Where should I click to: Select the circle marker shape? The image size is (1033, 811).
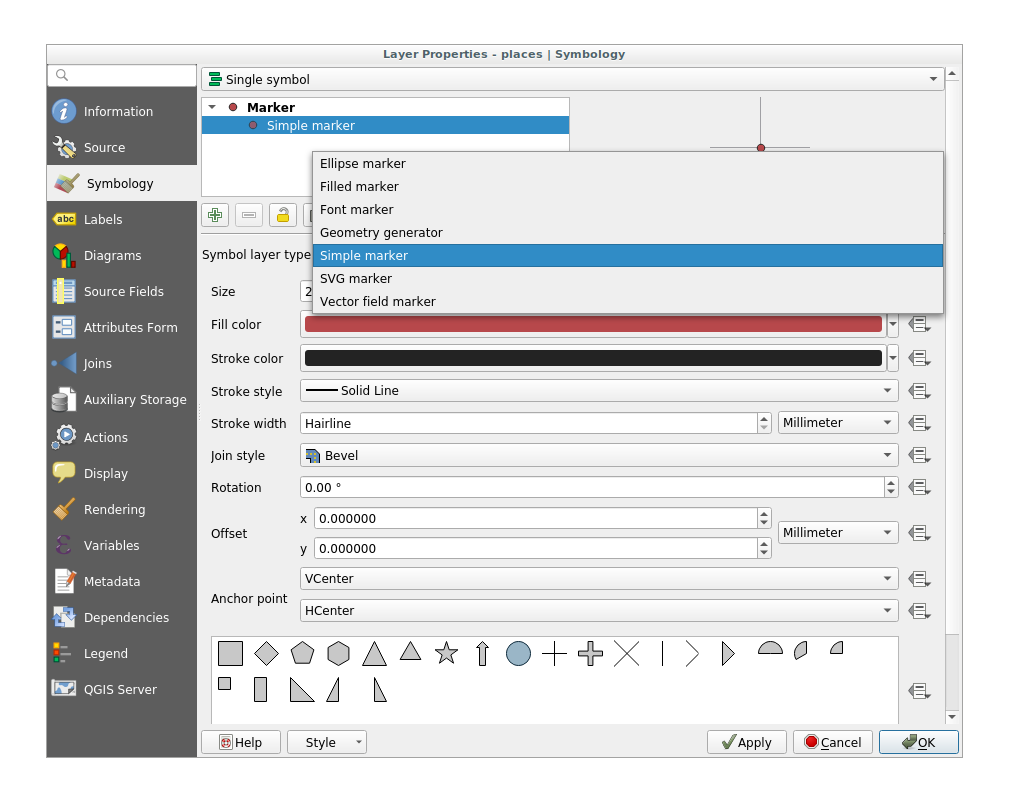pyautogui.click(x=518, y=654)
